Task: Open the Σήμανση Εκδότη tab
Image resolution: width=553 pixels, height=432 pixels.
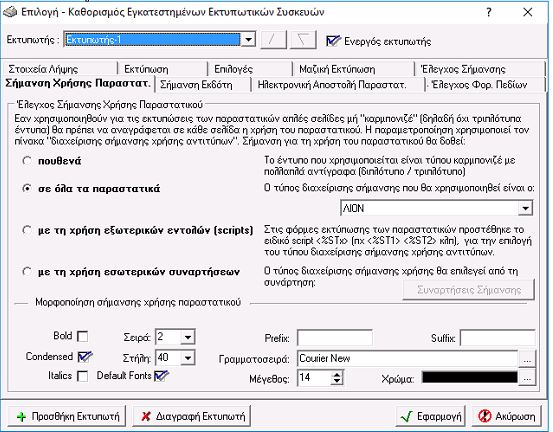Action: pos(196,85)
